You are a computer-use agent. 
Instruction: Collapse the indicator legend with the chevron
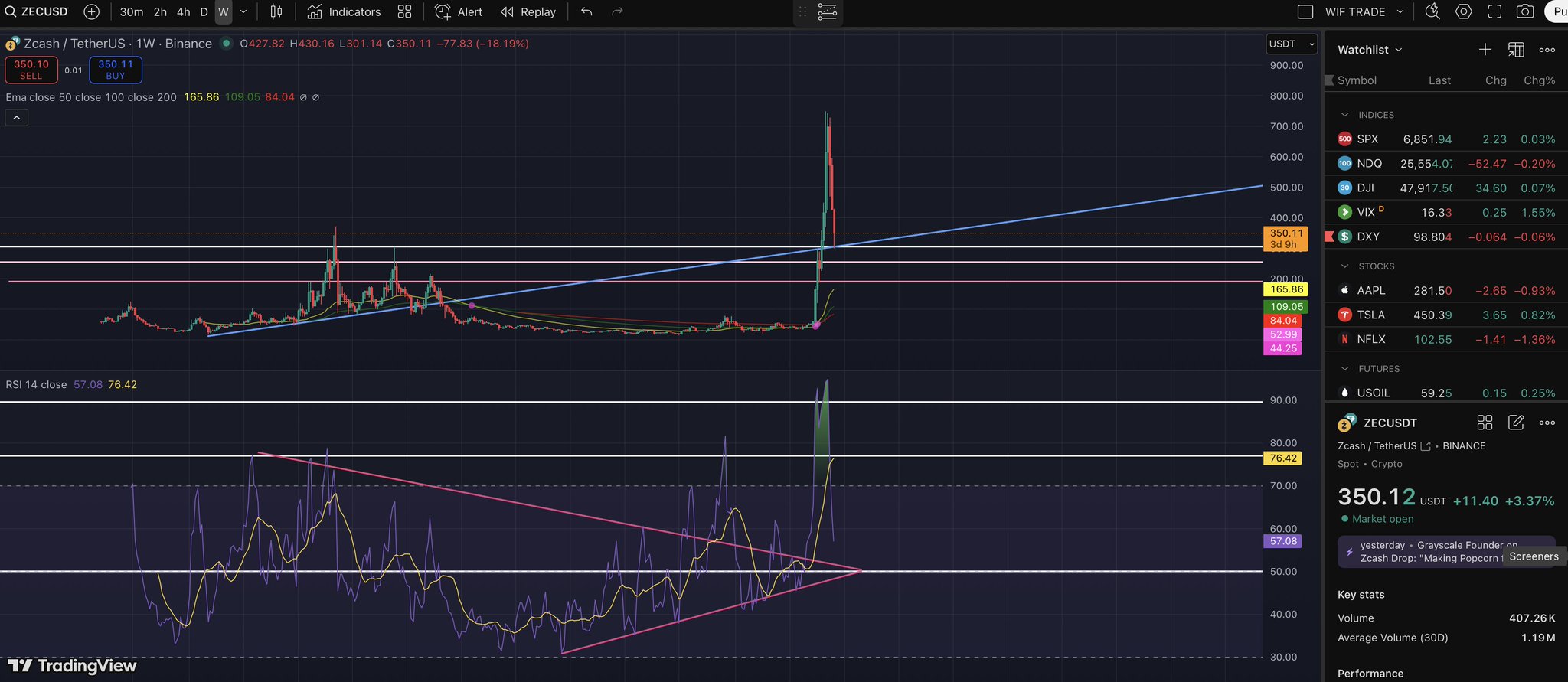[17, 117]
